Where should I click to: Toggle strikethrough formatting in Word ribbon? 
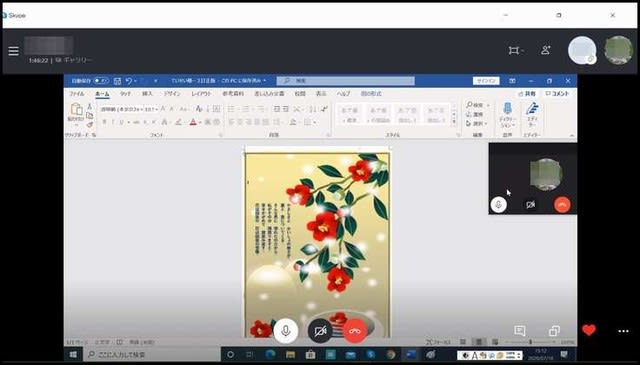(x=136, y=122)
